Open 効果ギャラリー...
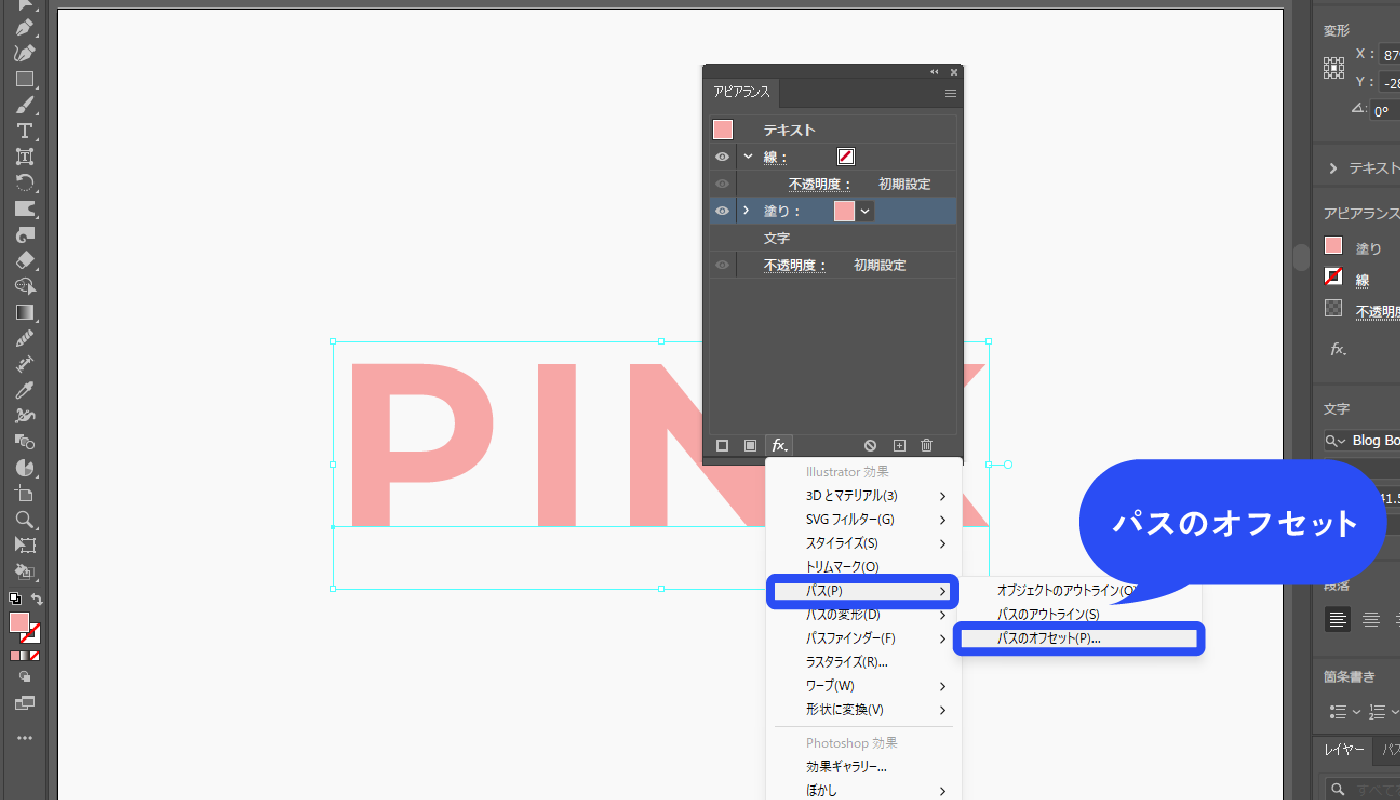The height and width of the screenshot is (800, 1400). (x=864, y=767)
